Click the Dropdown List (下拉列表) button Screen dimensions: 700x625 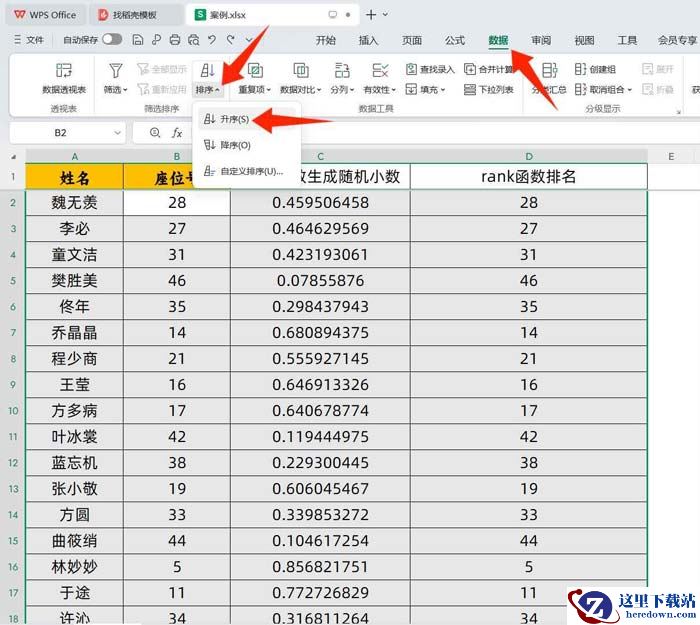pos(490,90)
